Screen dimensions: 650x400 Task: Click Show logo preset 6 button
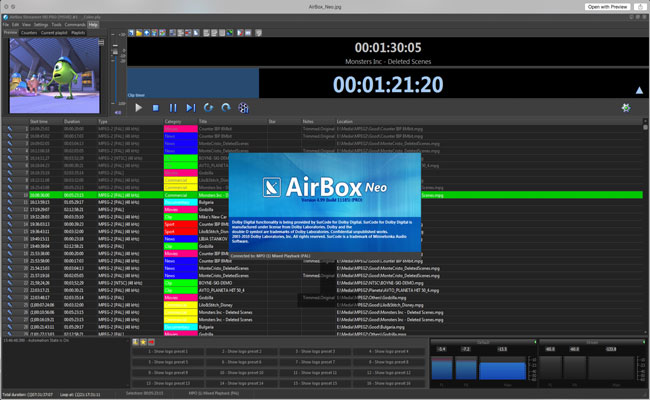(242, 362)
